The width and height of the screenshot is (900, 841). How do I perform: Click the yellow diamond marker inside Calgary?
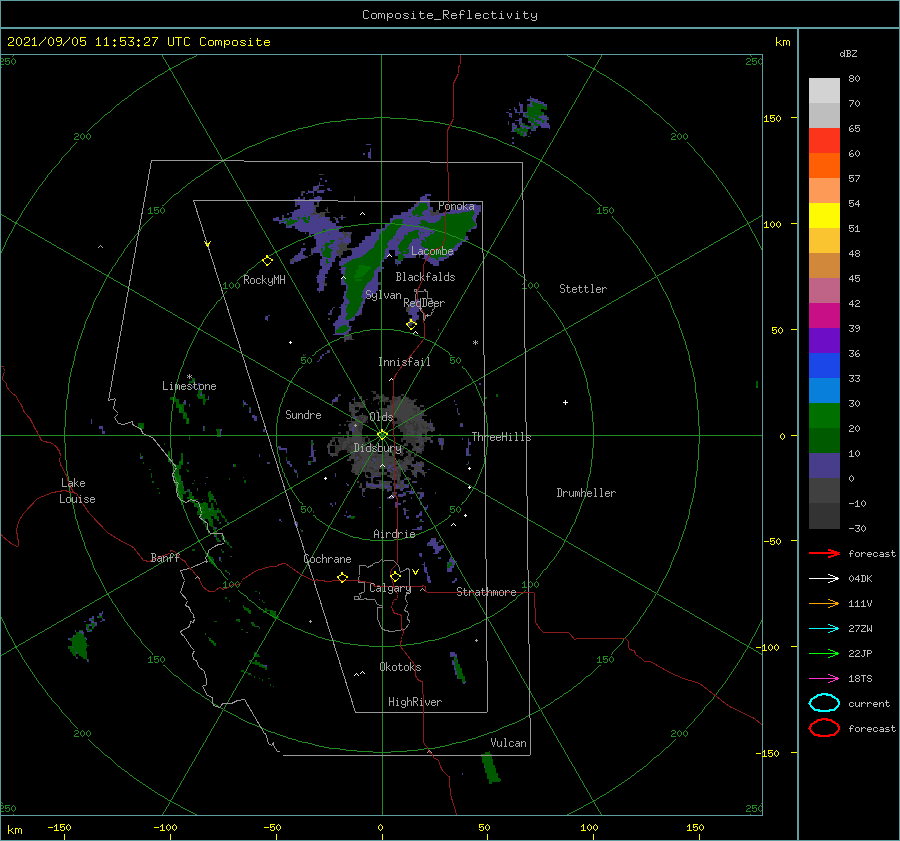[395, 576]
